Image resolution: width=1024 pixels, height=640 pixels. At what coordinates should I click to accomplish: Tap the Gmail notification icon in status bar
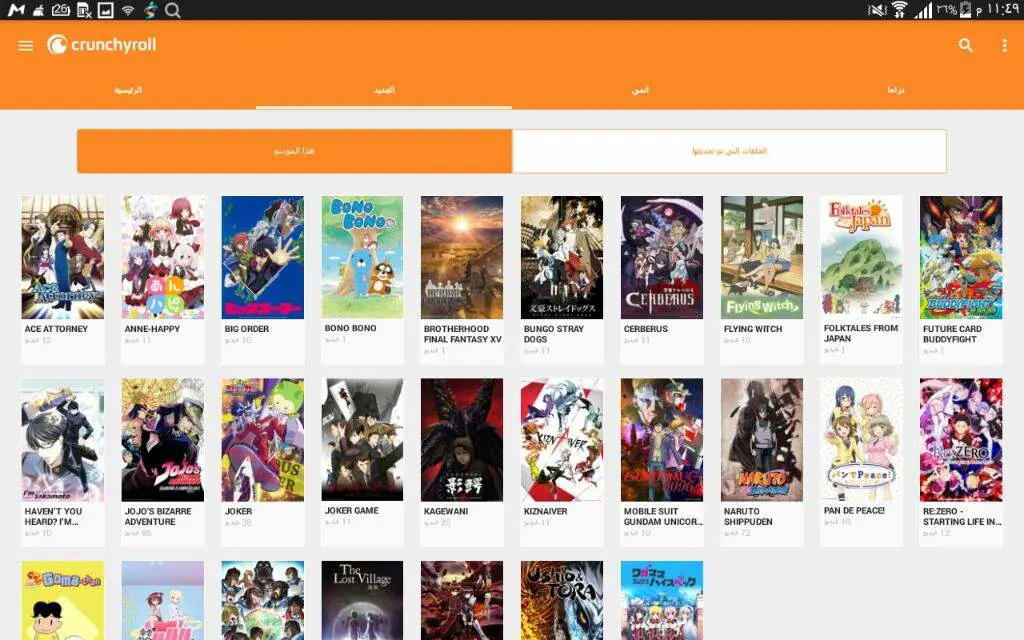(x=16, y=10)
